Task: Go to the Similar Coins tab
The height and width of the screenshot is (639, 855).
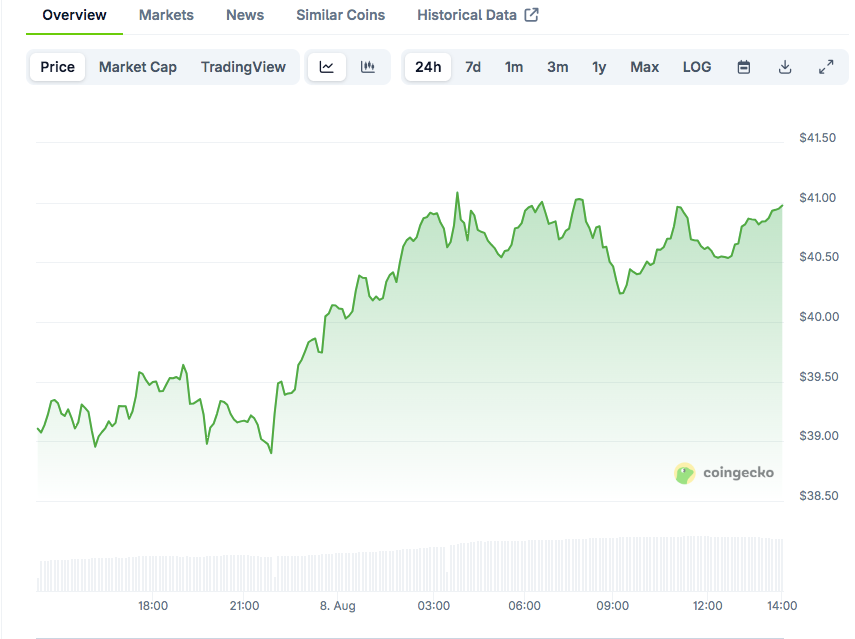Action: click(340, 15)
